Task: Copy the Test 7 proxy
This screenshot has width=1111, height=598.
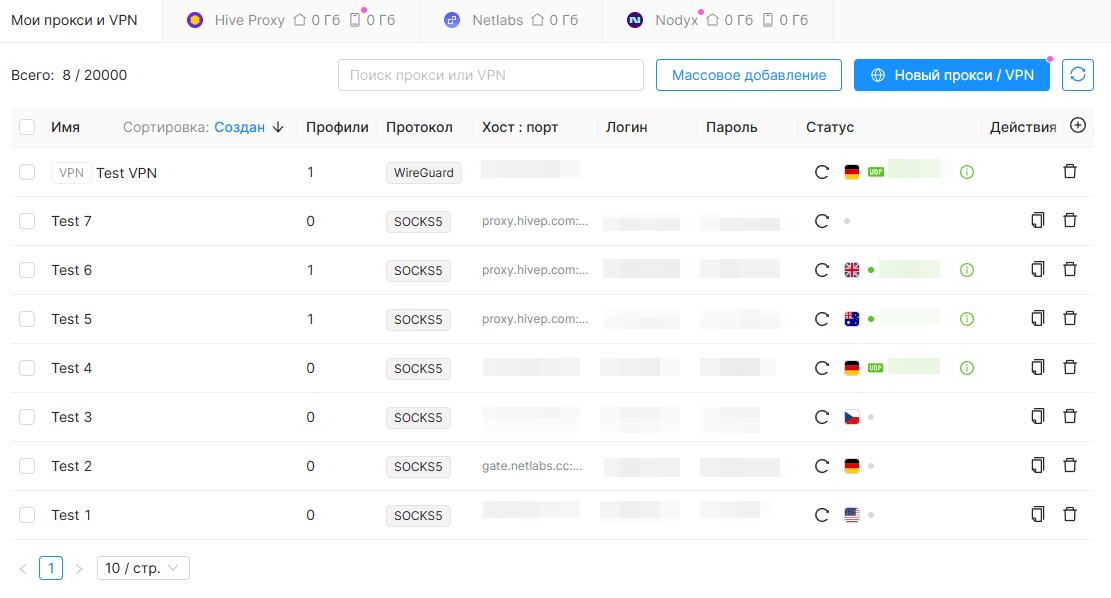Action: click(1037, 220)
